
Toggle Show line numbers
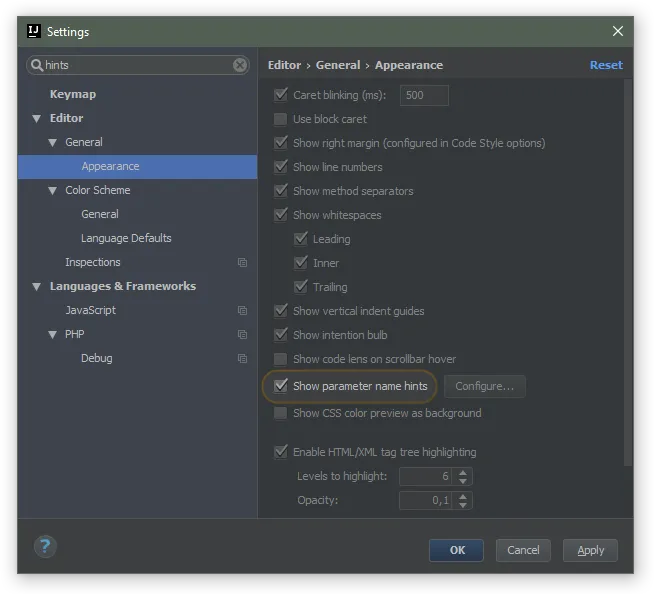pos(281,167)
